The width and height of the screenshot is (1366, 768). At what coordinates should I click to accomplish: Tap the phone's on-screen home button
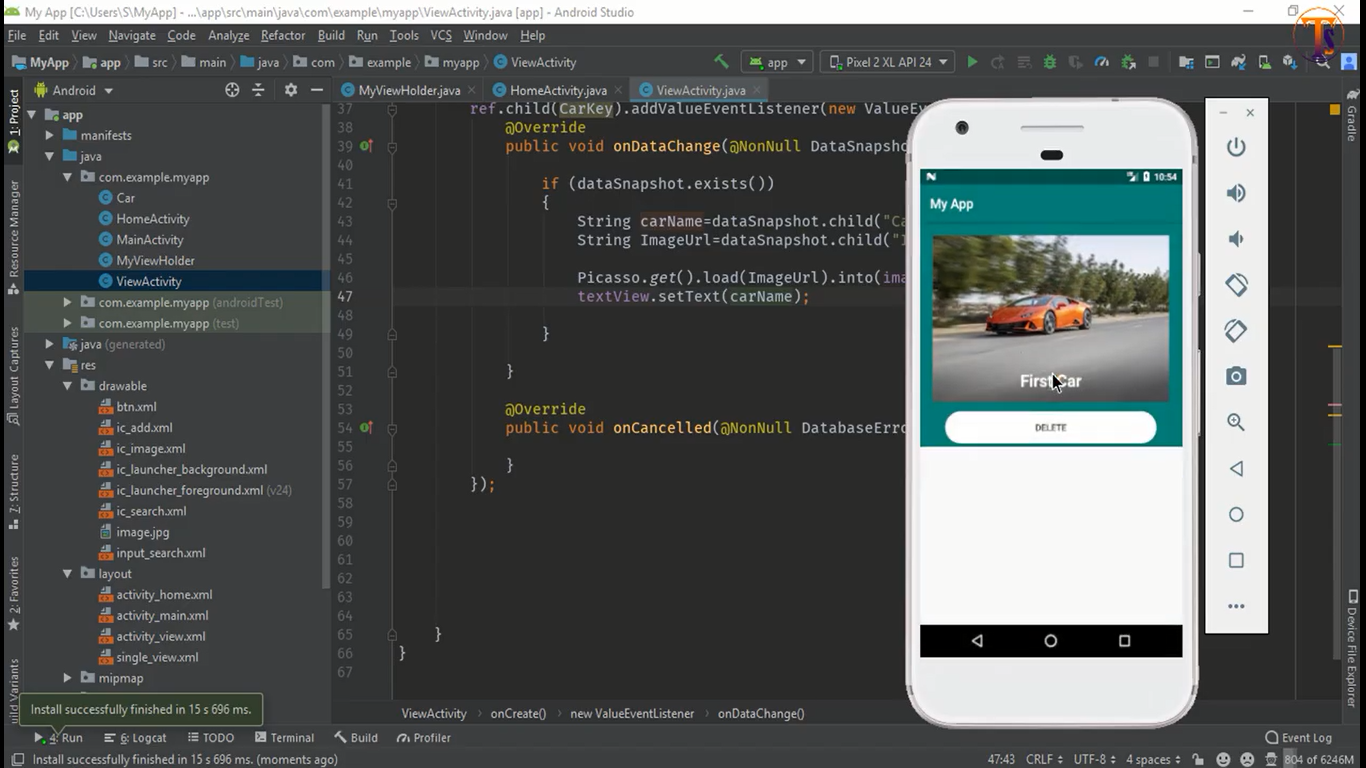pos(1050,641)
